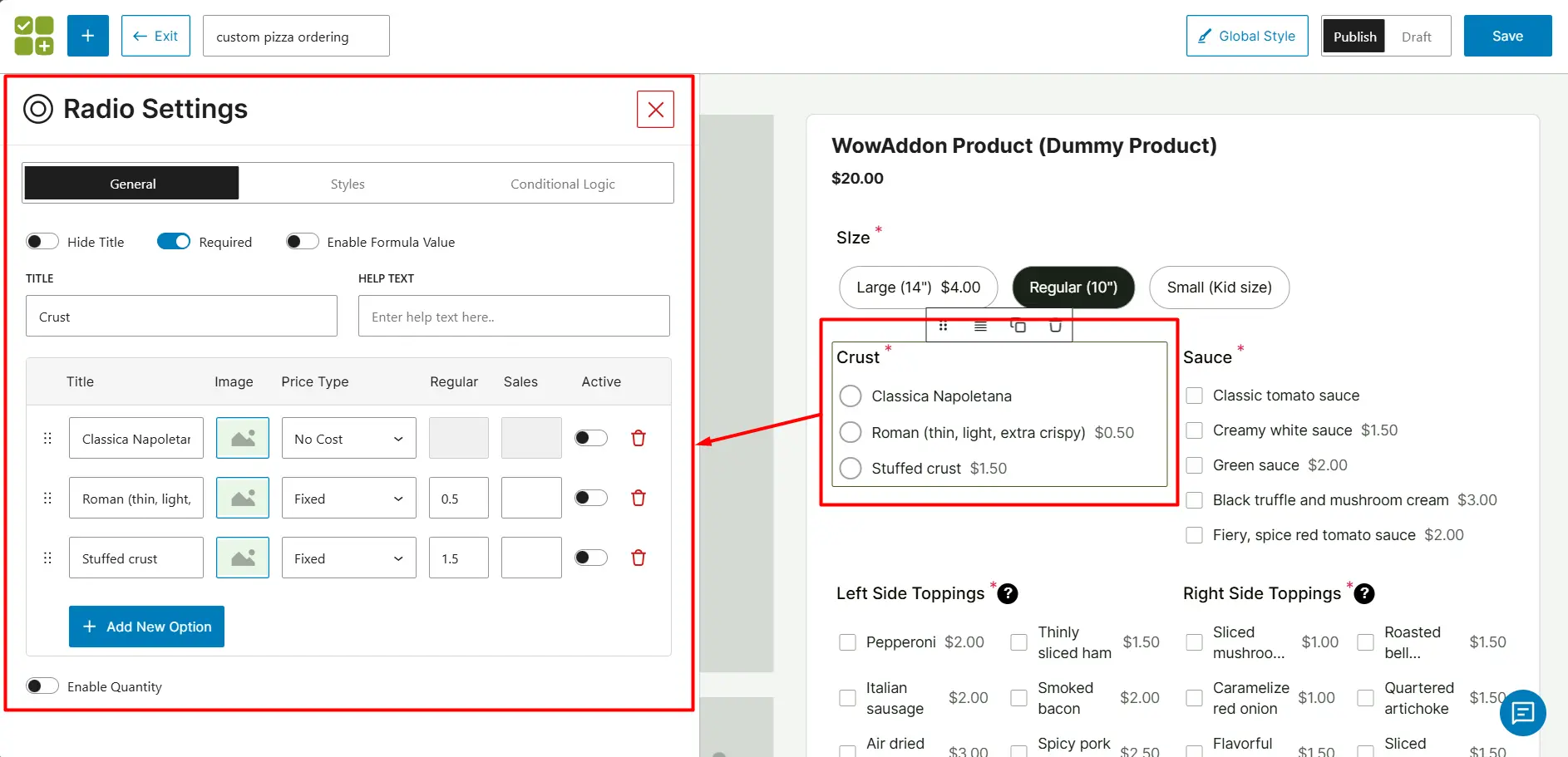Screen dimensions: 1568x757
Task: Click trash icon for Stuffed crust row
Action: pos(638,558)
